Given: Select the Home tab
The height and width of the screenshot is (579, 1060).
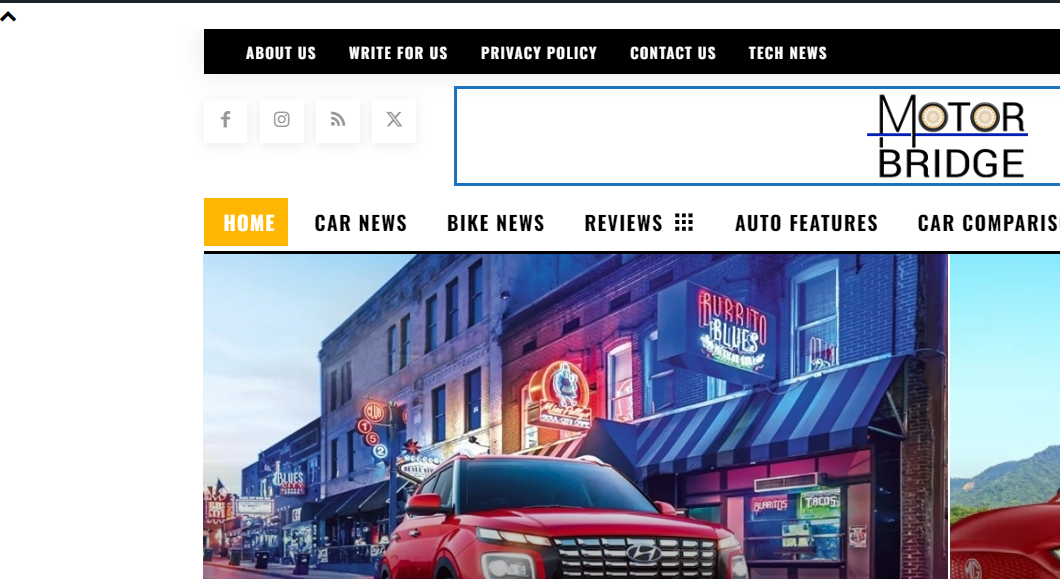Looking at the screenshot, I should pos(246,222).
